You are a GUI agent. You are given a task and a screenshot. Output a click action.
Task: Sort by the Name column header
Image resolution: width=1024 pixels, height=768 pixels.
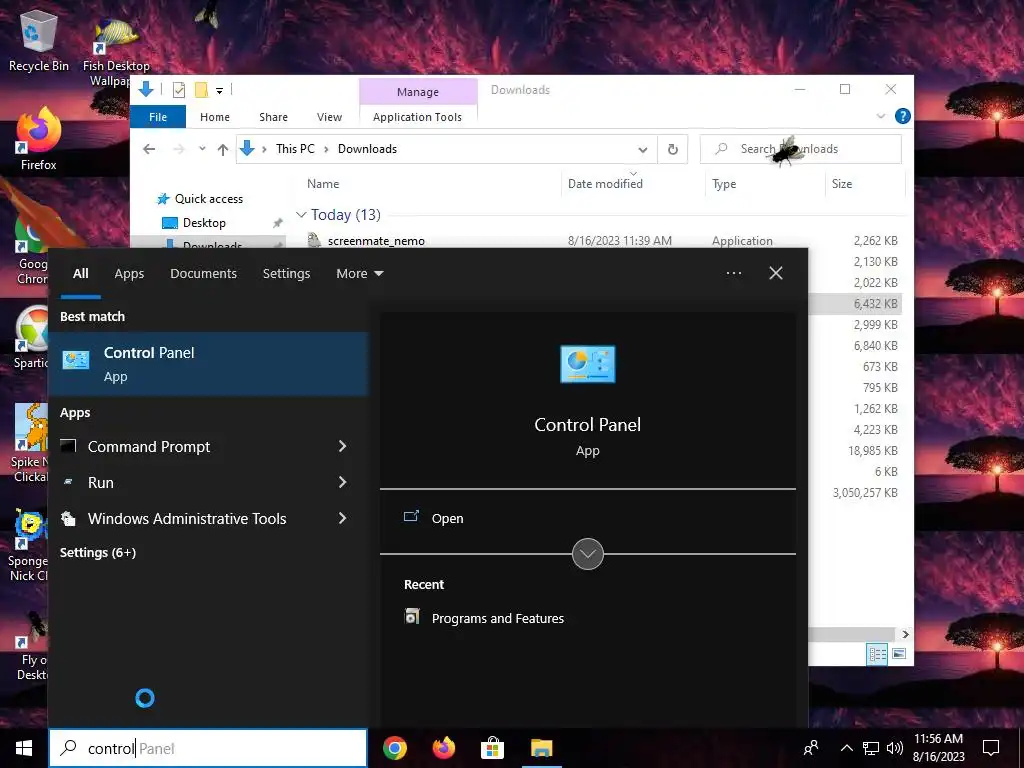(x=323, y=184)
